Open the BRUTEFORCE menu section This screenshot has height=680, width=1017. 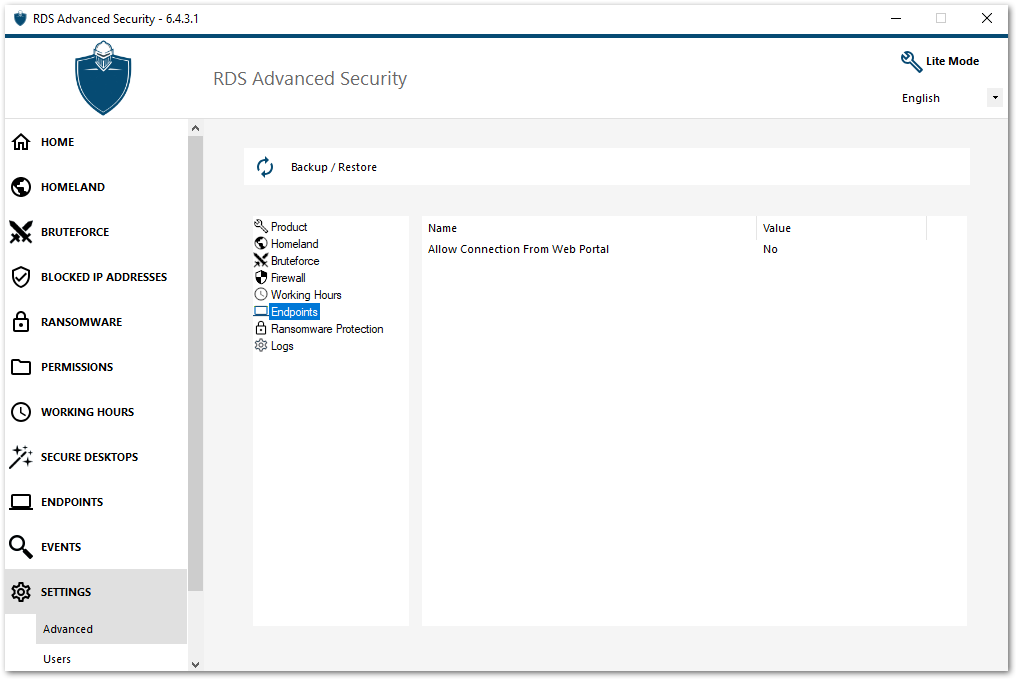pyautogui.click(x=96, y=232)
